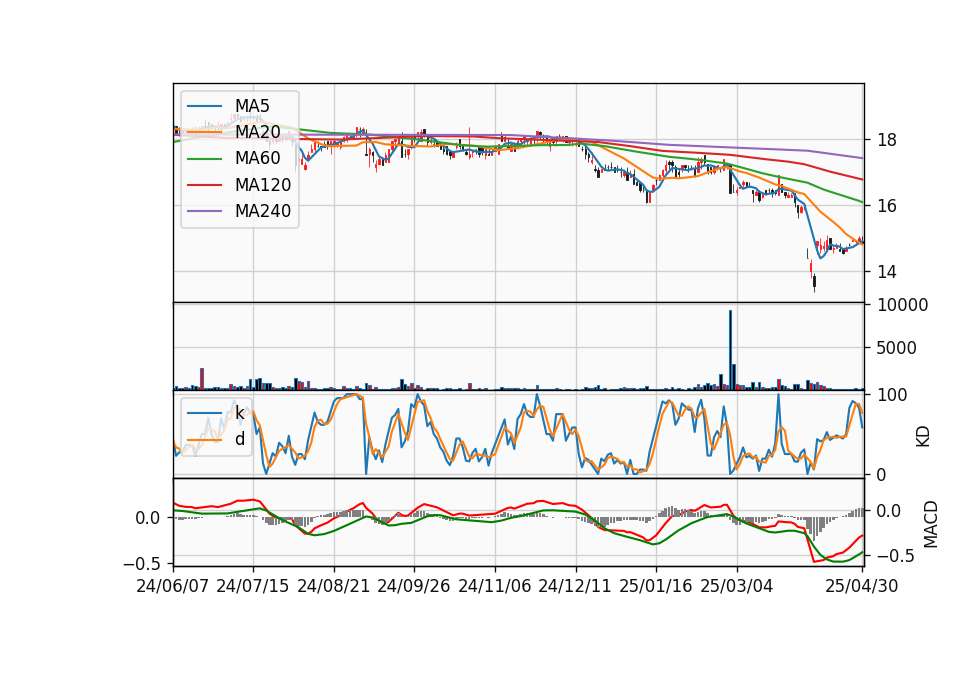Click the price axis value 18
Image resolution: width=960 pixels, height=690 pixels.
(x=887, y=140)
